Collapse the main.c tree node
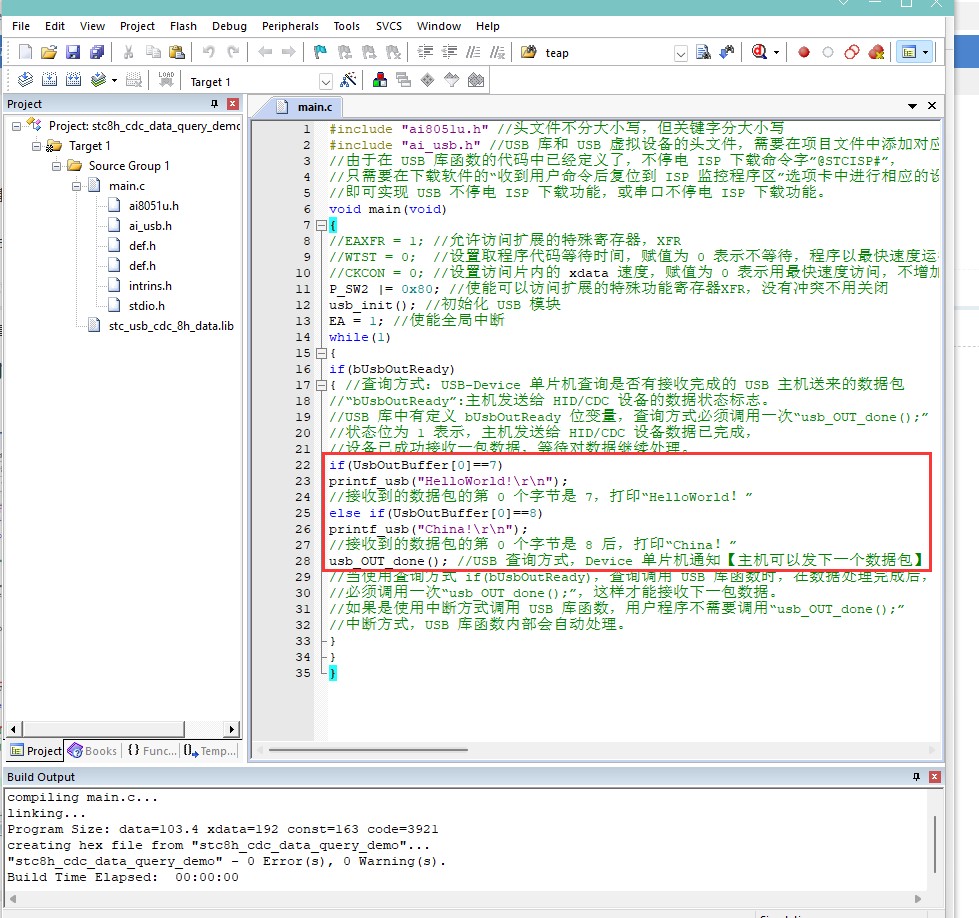 click(76, 186)
